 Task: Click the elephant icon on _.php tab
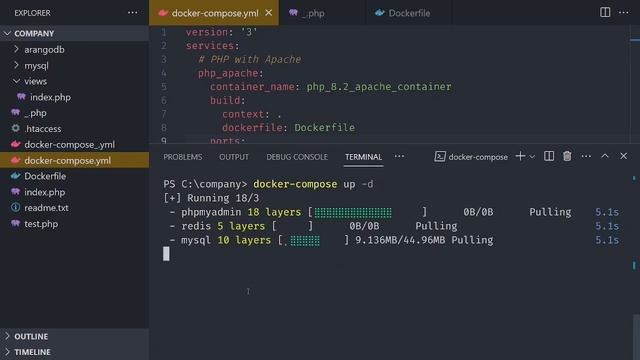pyautogui.click(x=293, y=13)
